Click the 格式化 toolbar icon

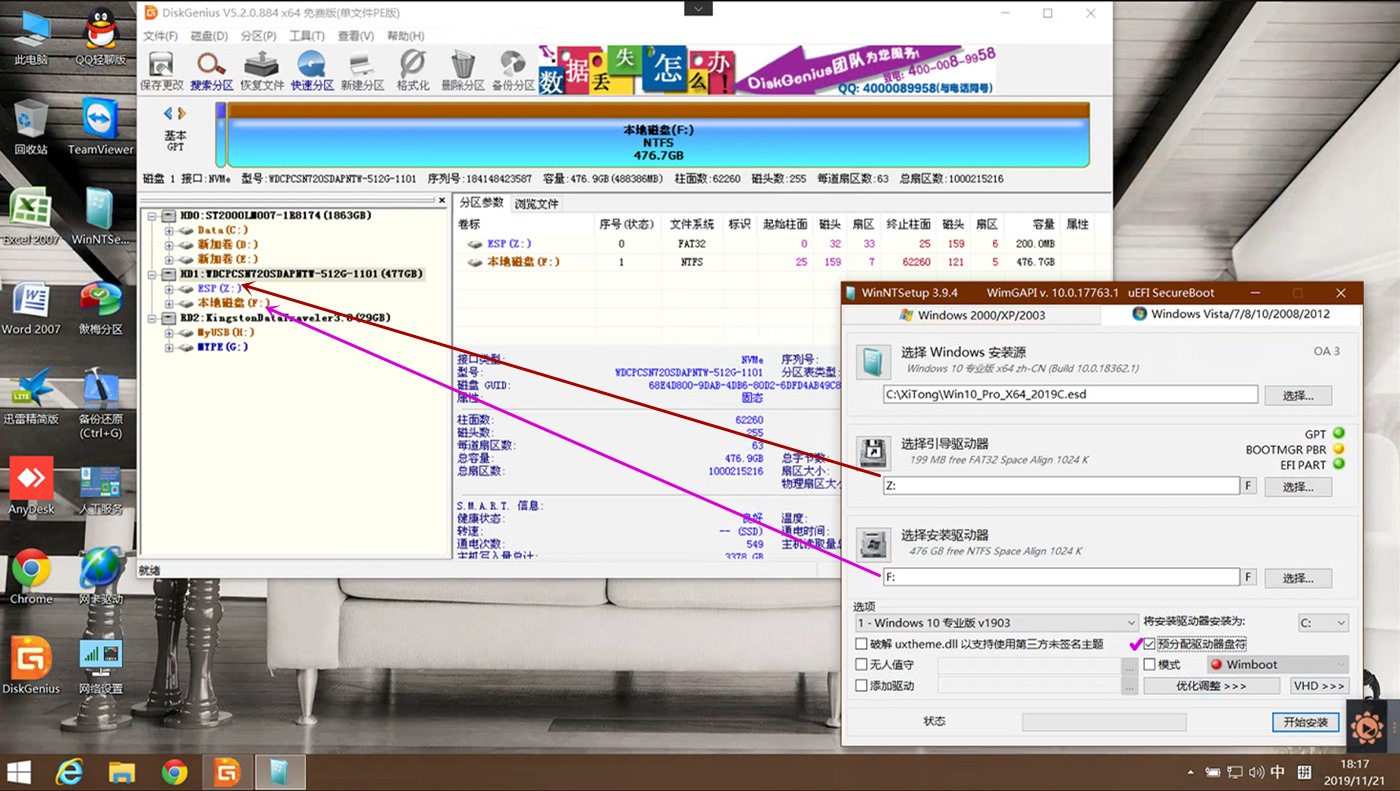click(412, 70)
